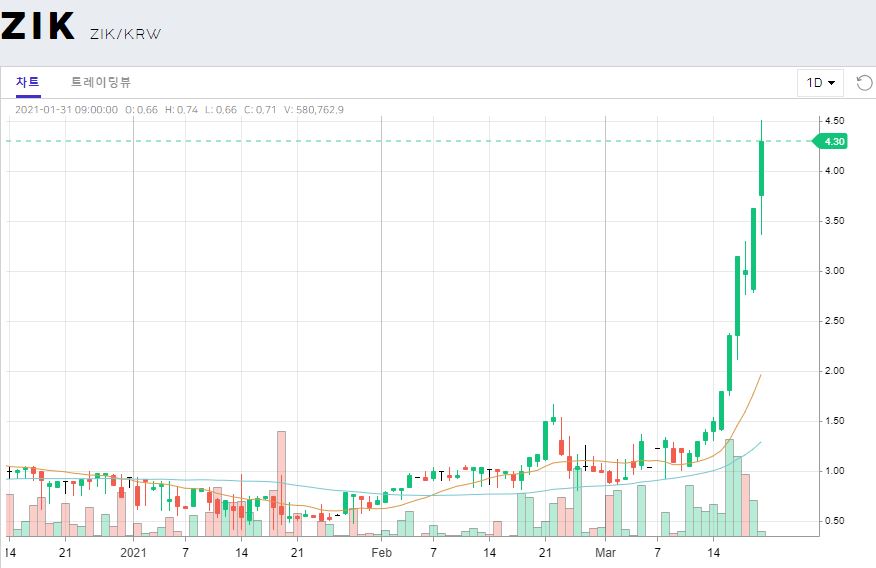
Task: Click the 2021 date axis label
Action: [x=134, y=553]
